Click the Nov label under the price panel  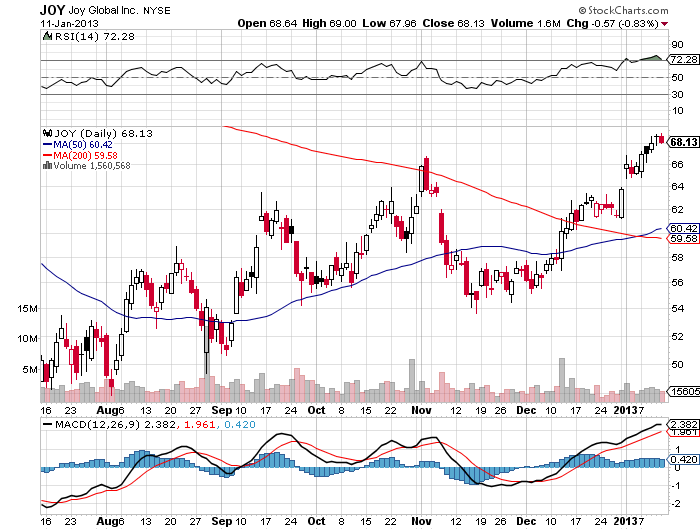pos(421,410)
